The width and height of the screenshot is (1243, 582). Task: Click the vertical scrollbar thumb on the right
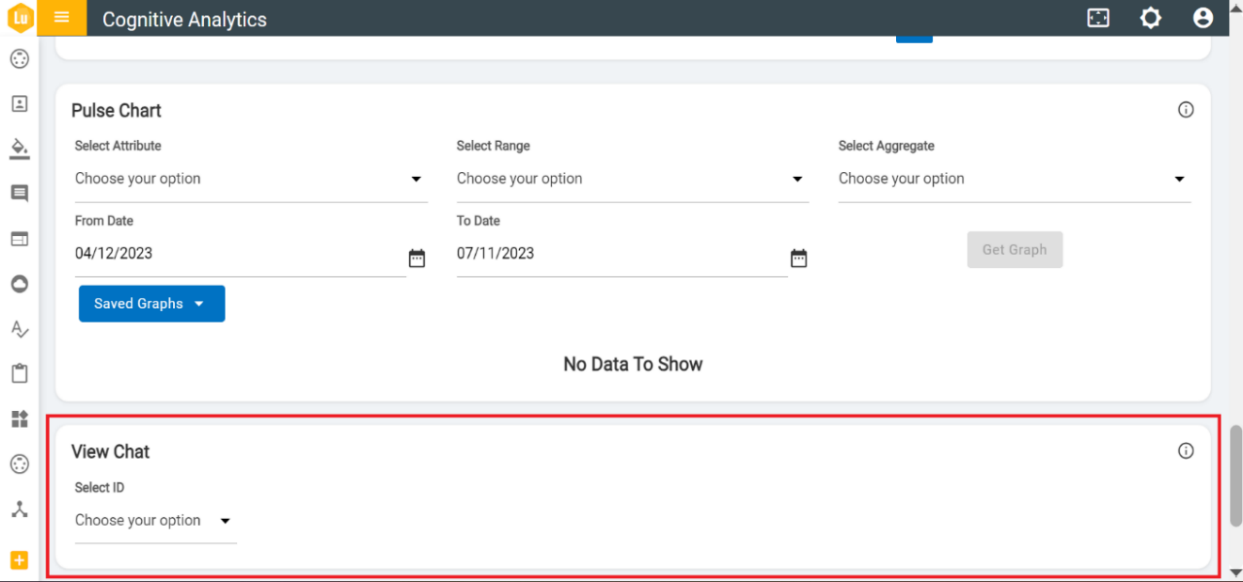1236,475
